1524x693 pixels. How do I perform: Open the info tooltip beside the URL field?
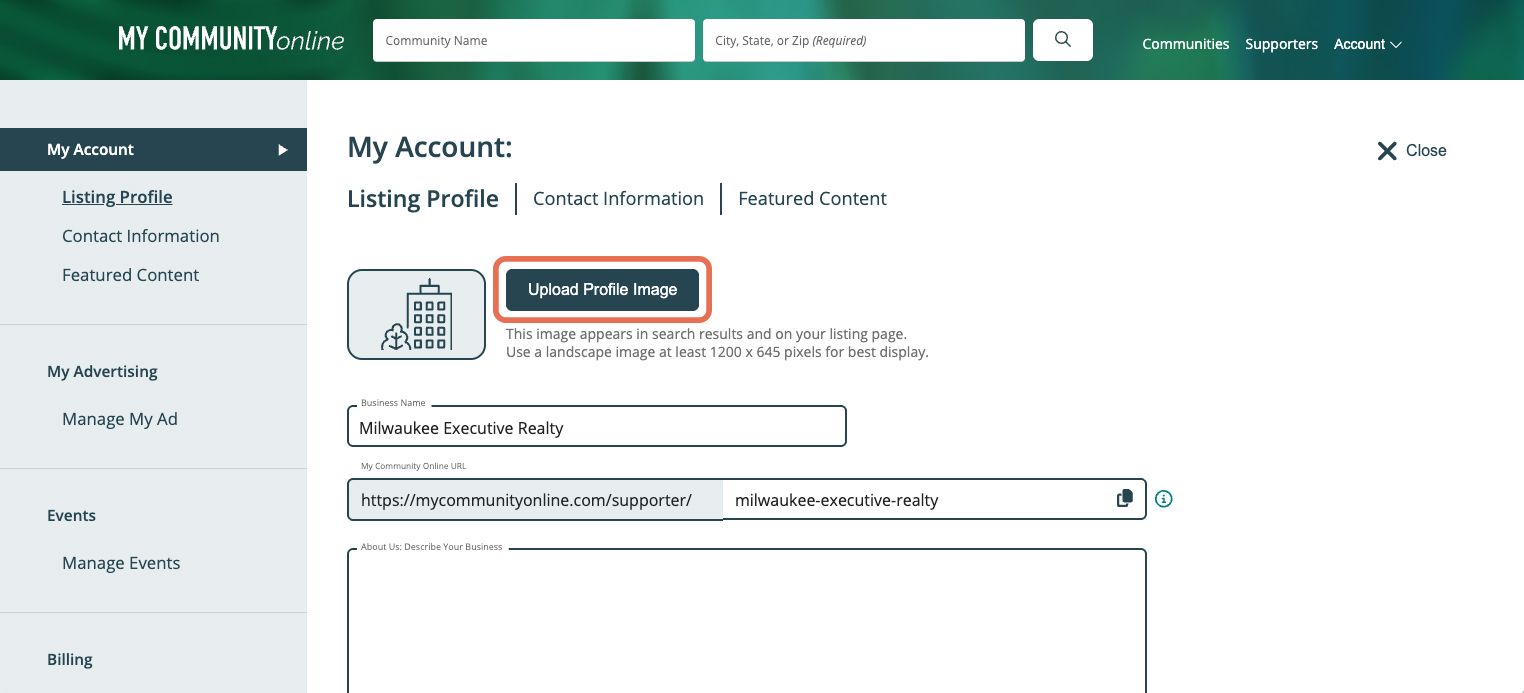1163,498
